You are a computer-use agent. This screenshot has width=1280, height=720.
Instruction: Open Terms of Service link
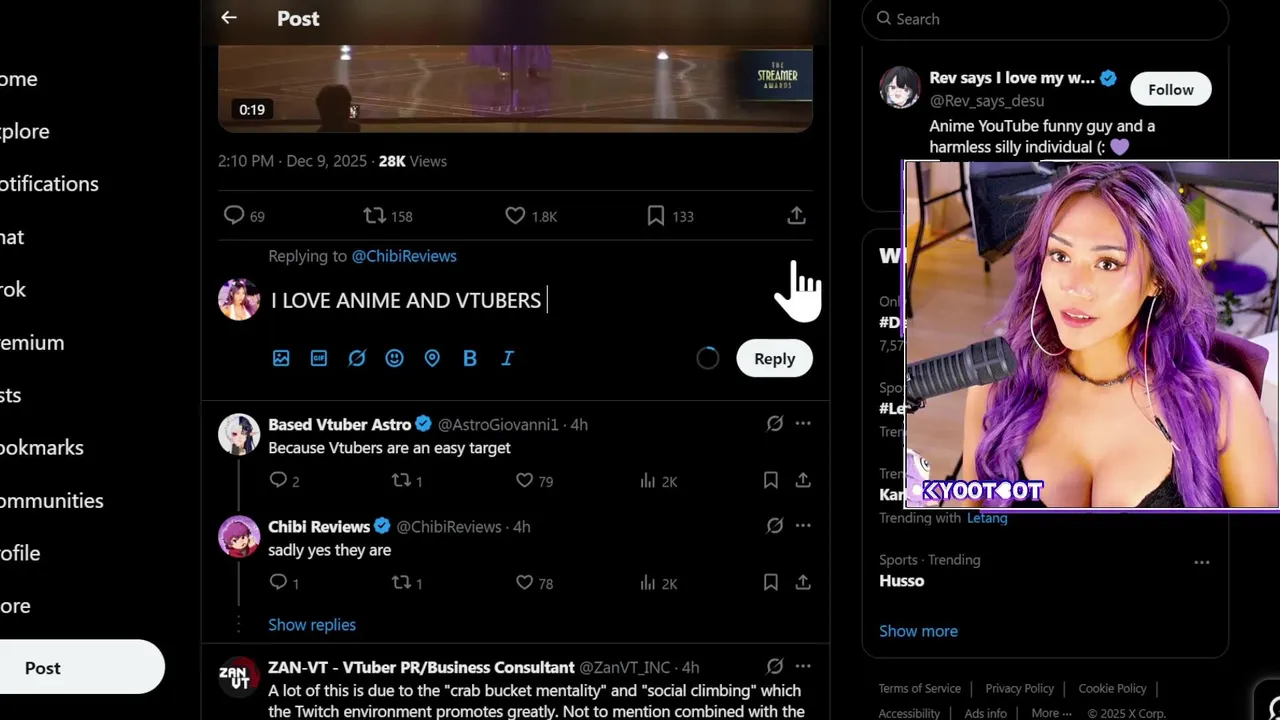coord(920,689)
